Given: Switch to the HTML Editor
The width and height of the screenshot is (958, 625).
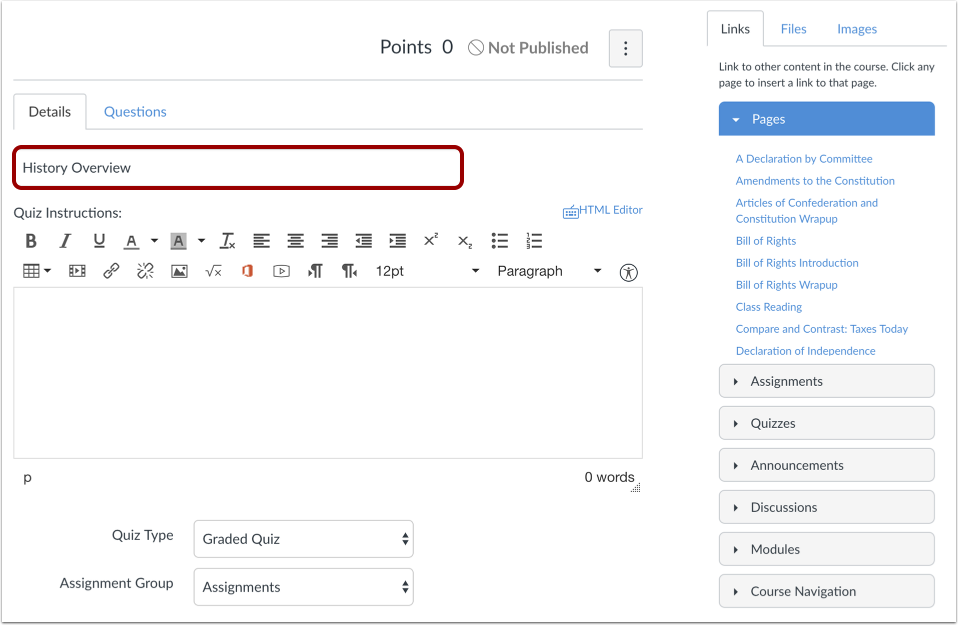Looking at the screenshot, I should (x=602, y=211).
